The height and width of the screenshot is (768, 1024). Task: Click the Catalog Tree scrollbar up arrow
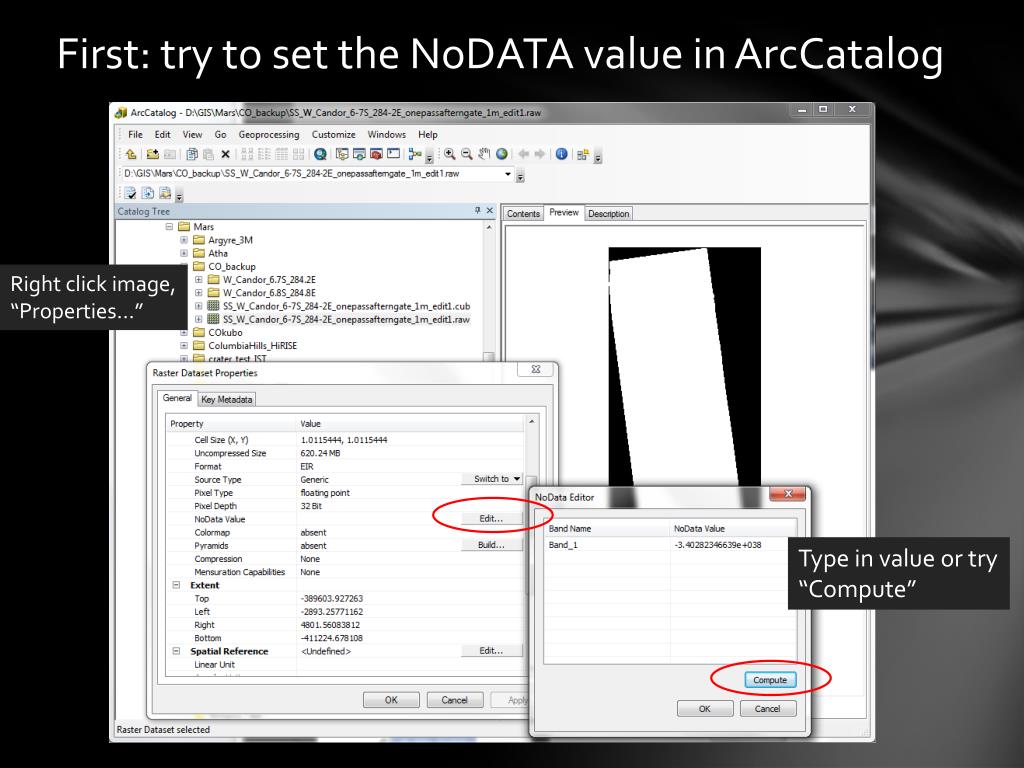pyautogui.click(x=489, y=227)
